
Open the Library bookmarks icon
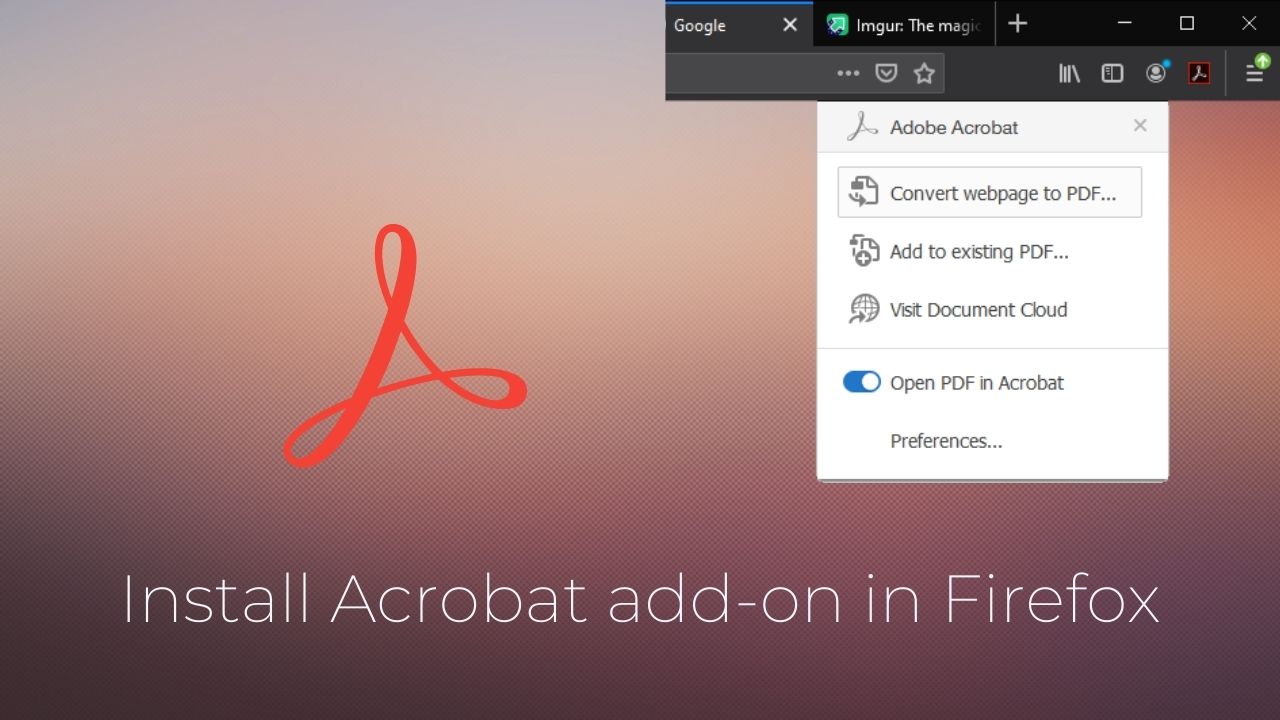(x=1069, y=73)
